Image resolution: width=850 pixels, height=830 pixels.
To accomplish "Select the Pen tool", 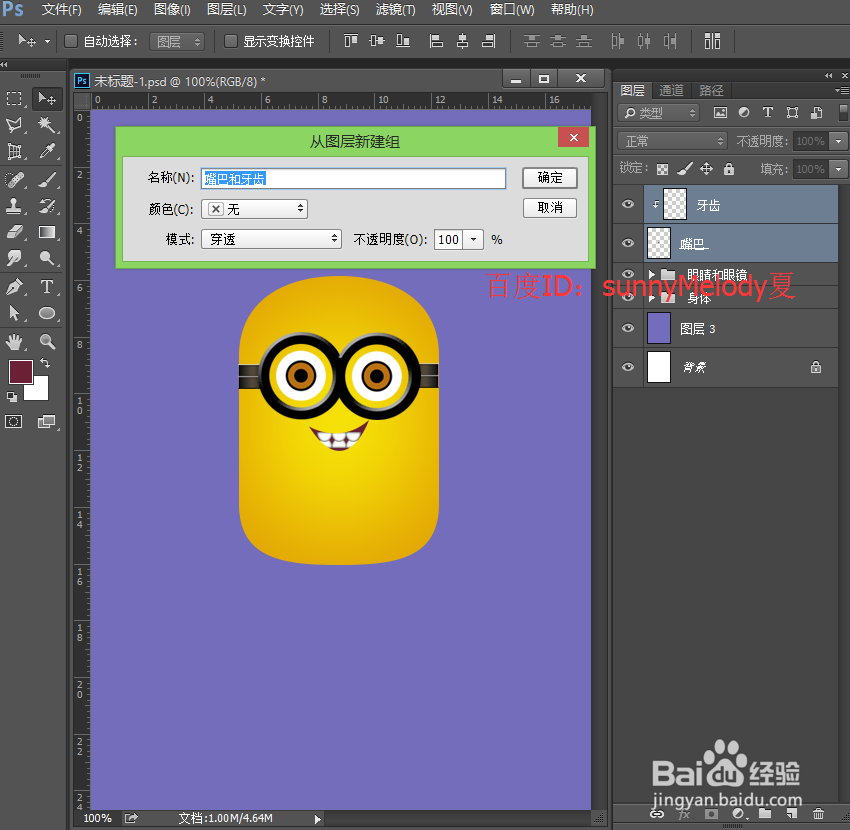I will 14,286.
